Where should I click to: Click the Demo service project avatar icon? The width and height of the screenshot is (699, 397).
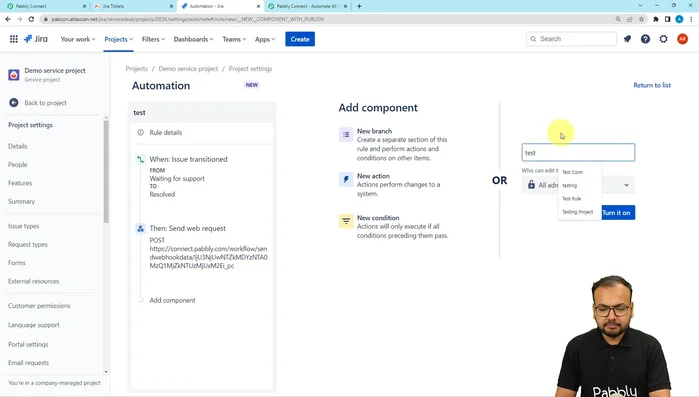pos(14,75)
